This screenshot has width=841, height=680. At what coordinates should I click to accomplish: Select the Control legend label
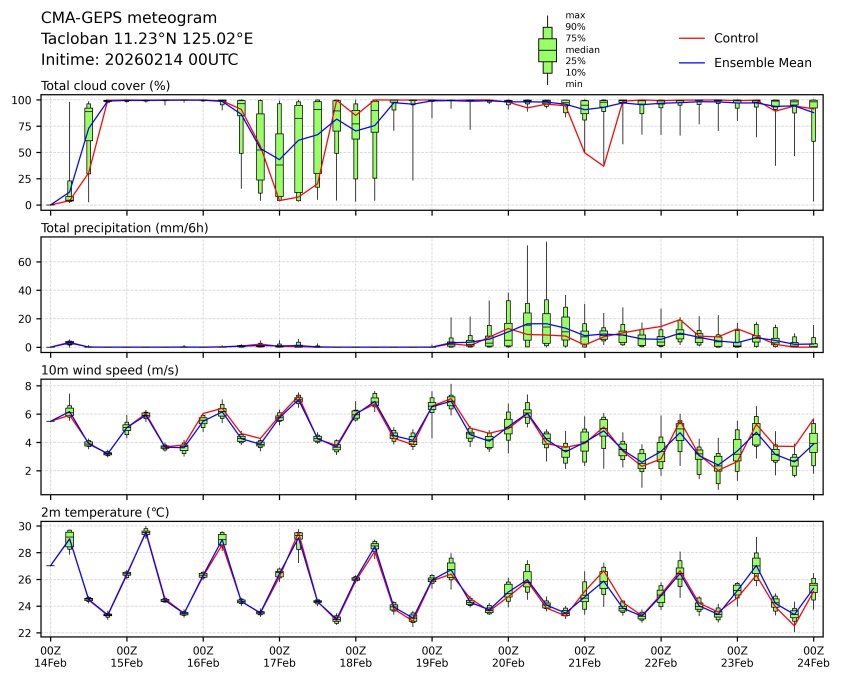735,38
